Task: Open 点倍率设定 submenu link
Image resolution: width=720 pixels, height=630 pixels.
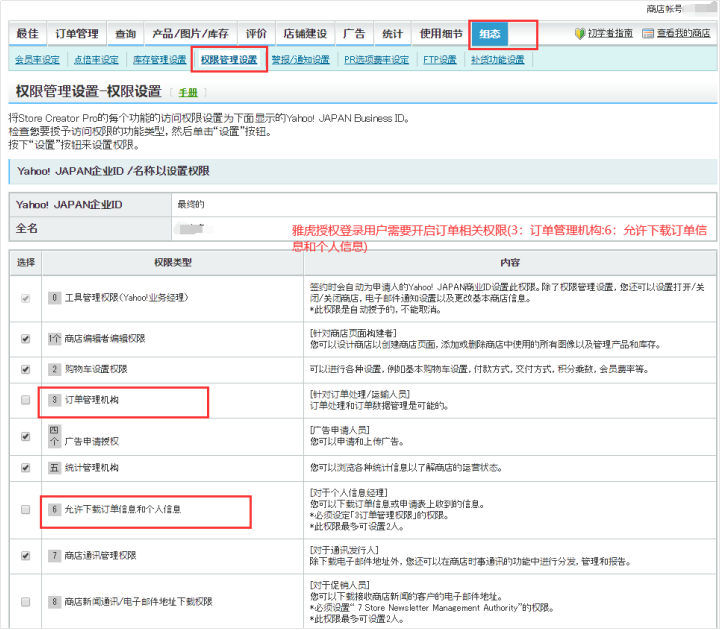Action: [x=96, y=60]
